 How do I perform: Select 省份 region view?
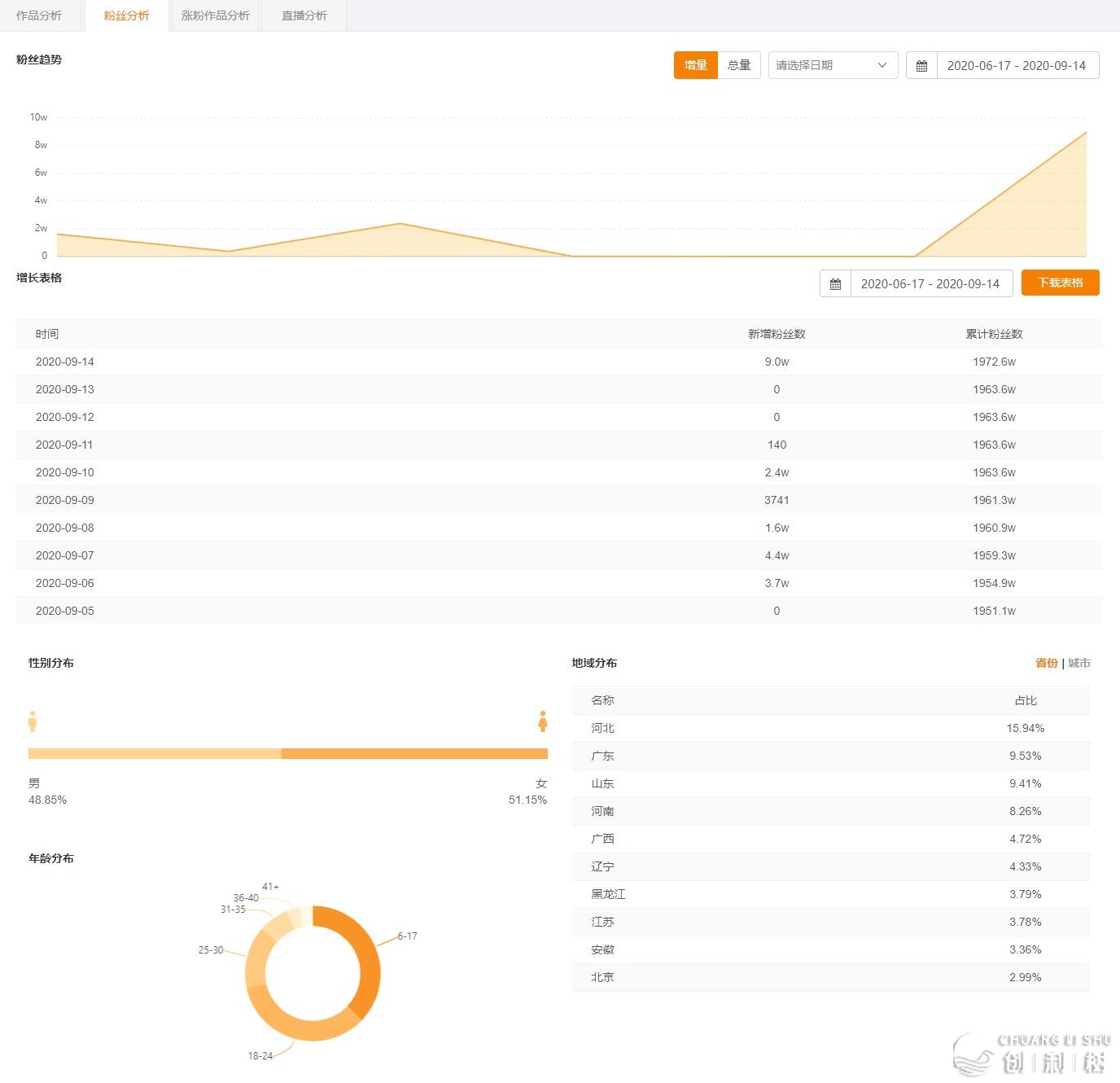1046,663
